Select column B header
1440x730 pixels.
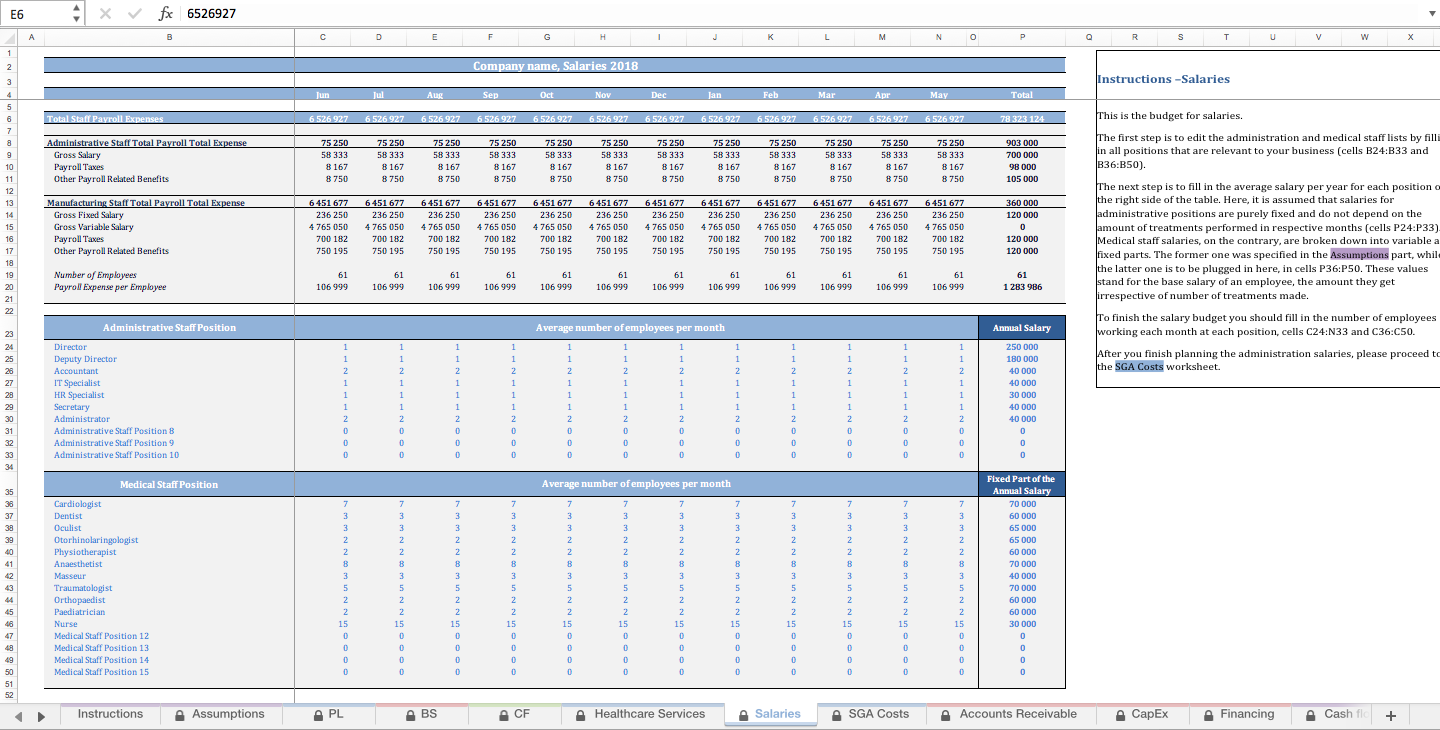pyautogui.click(x=169, y=37)
